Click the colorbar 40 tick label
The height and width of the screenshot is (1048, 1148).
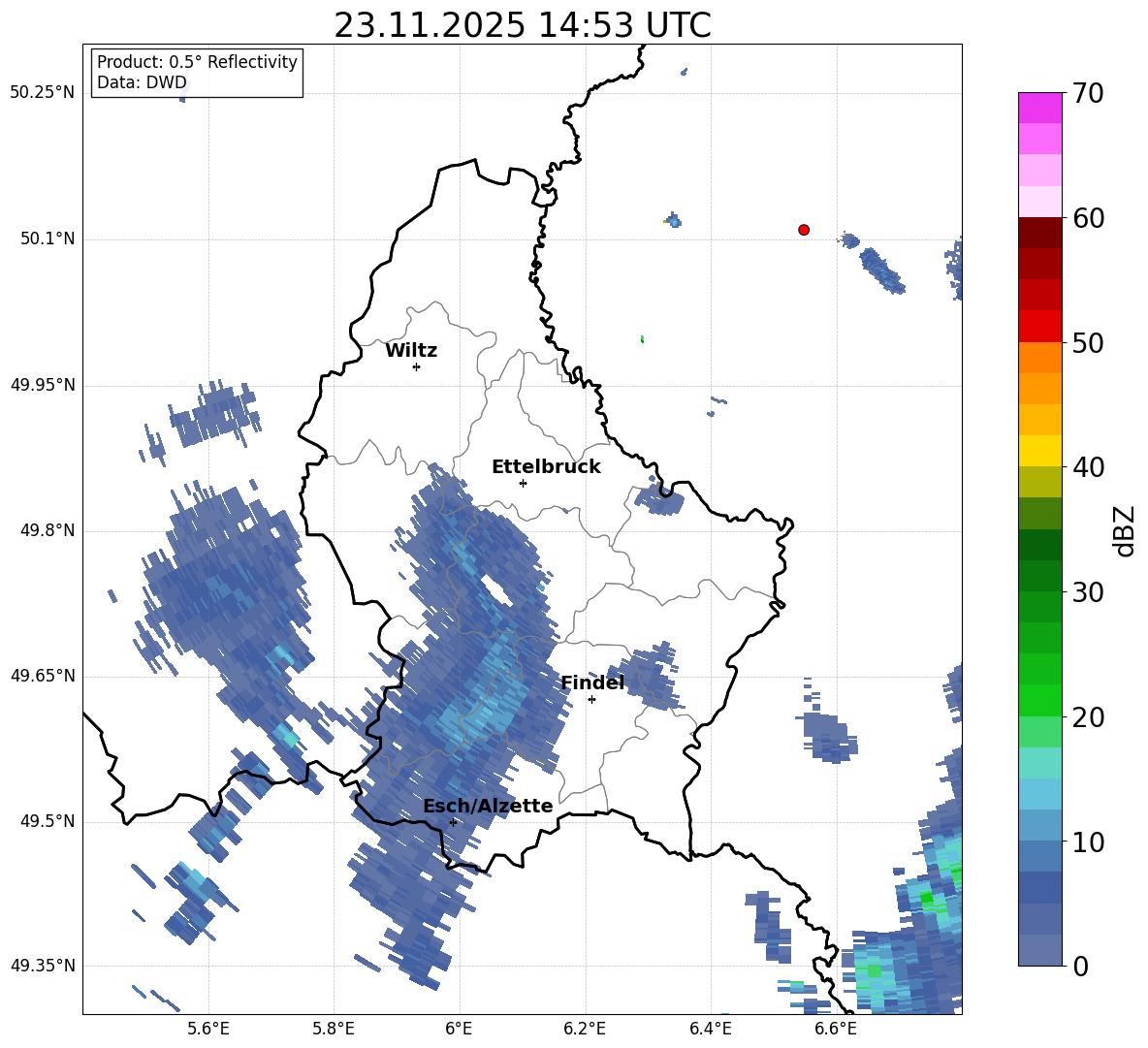click(1088, 467)
